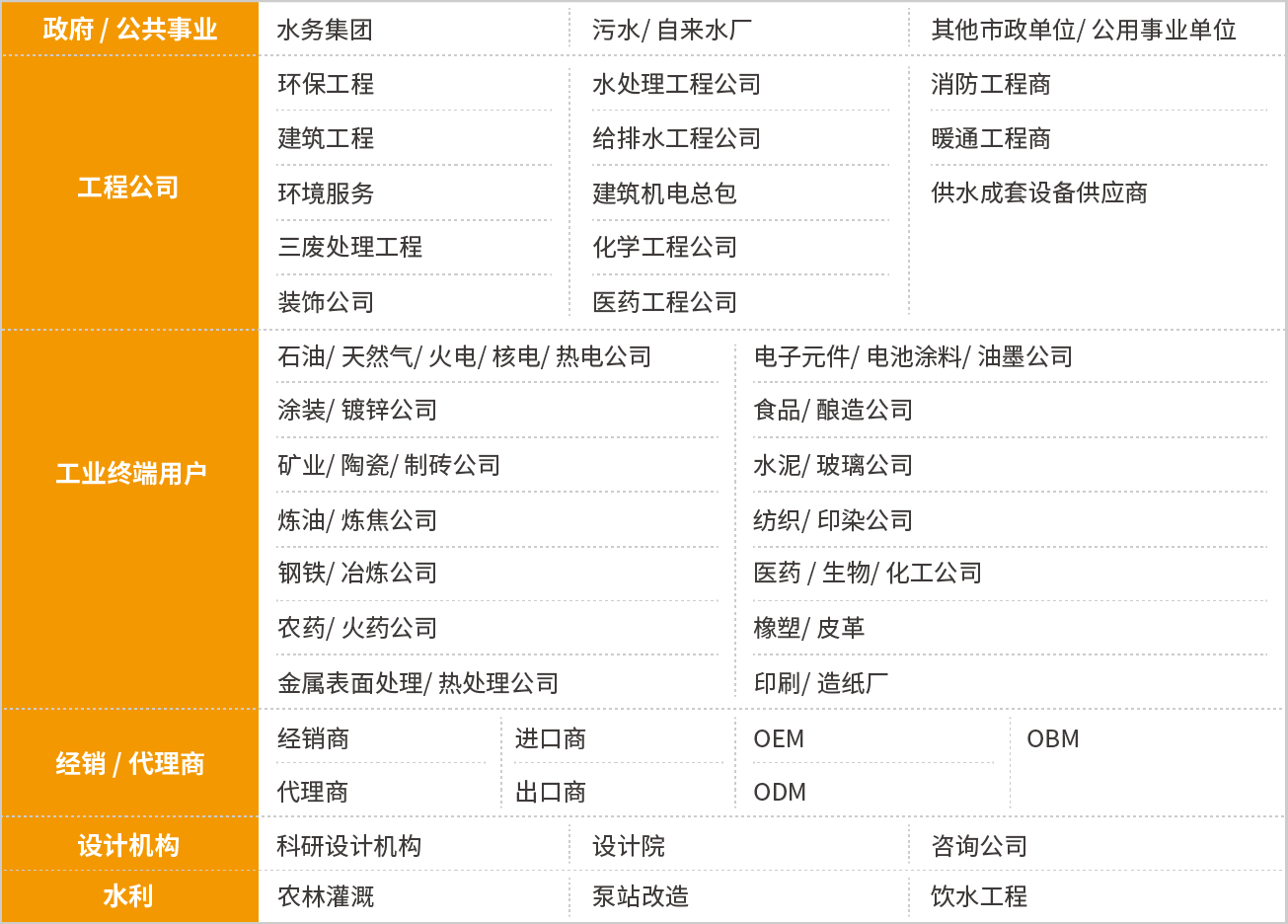Screen dimensions: 1288x924
Task: Choose 污水/ 自来水厂
Action: pyautogui.click(x=671, y=31)
